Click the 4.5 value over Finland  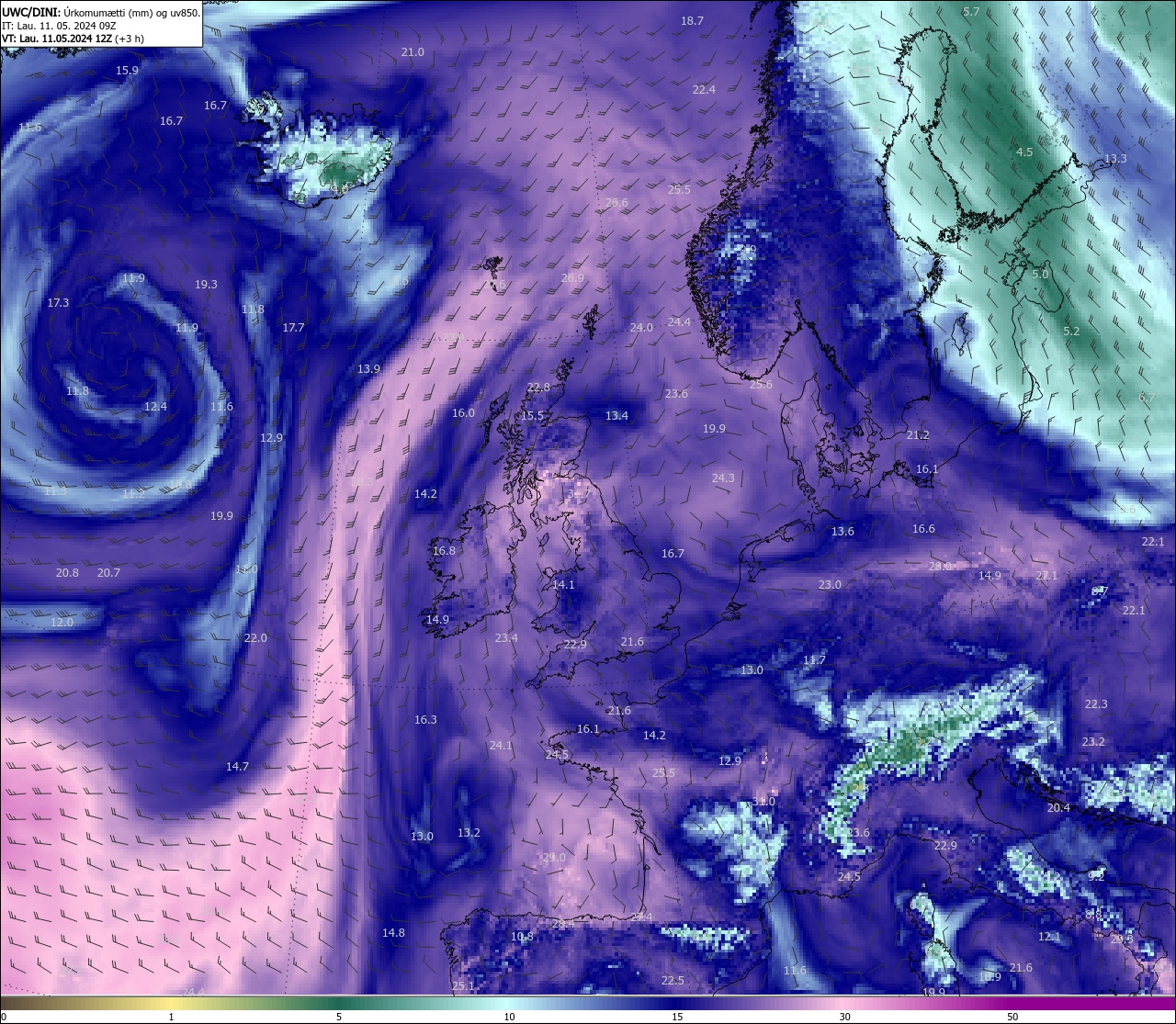click(1024, 152)
